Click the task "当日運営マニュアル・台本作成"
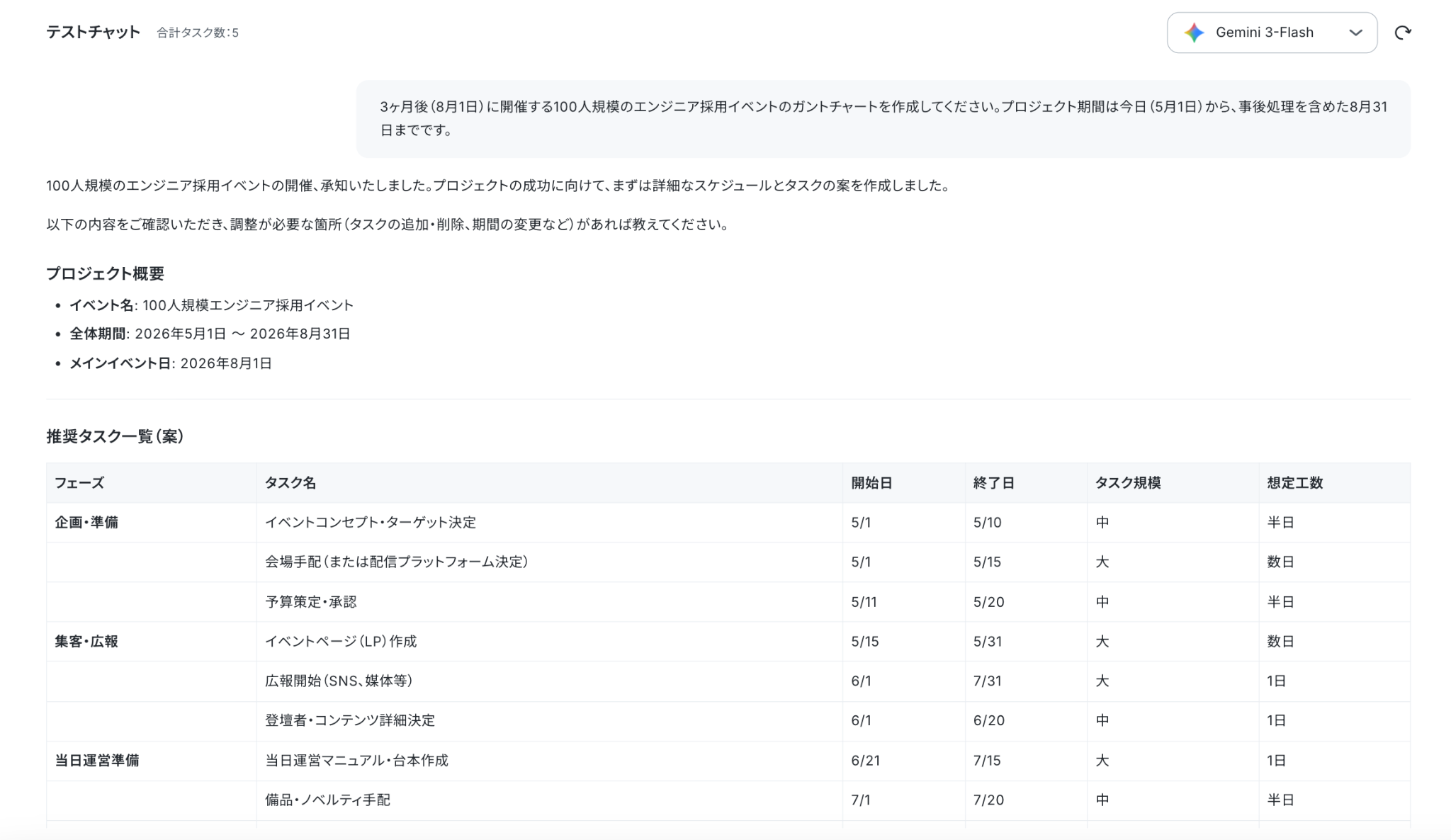Screen dimensions: 1451x840 click(357, 761)
